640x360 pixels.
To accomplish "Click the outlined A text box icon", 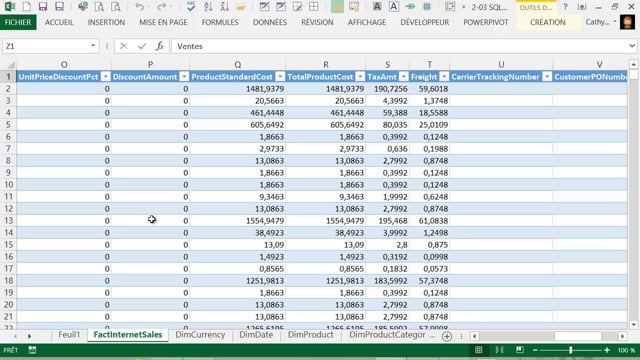I will [394, 7].
